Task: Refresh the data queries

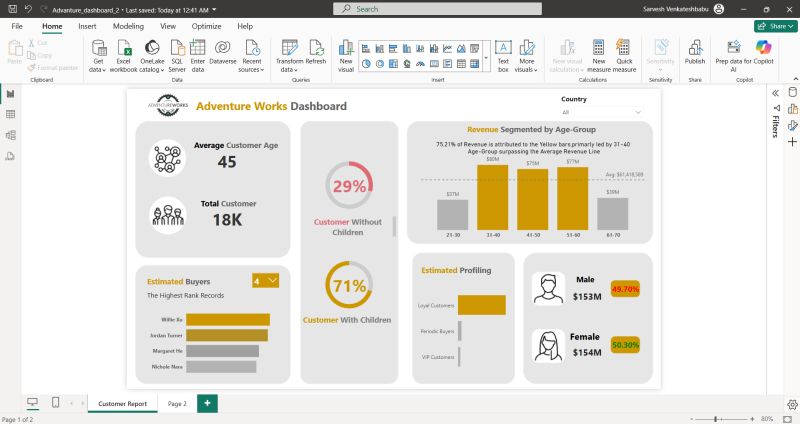Action: [x=316, y=52]
